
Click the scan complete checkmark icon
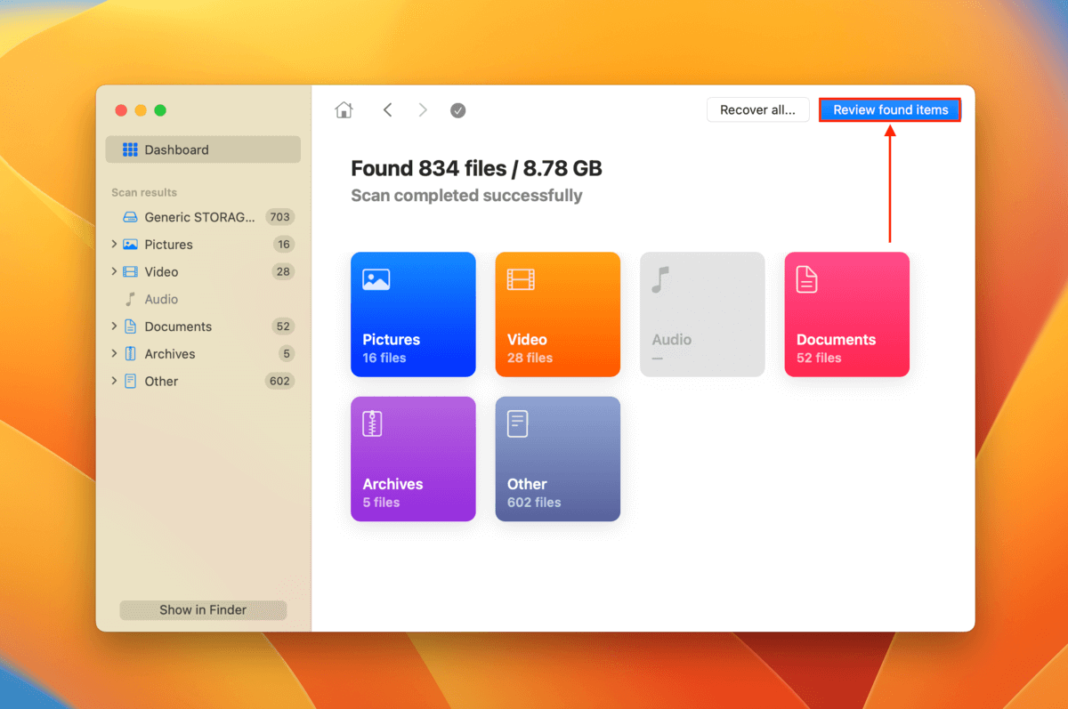[458, 111]
